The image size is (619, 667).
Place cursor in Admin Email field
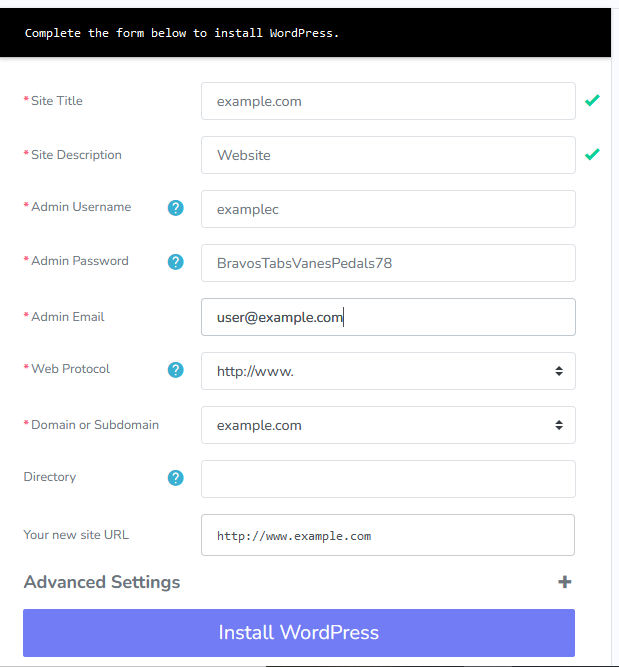[387, 317]
